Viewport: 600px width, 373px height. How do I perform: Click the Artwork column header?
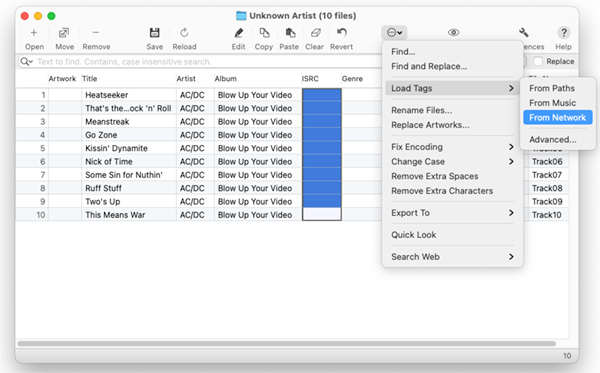tap(62, 79)
